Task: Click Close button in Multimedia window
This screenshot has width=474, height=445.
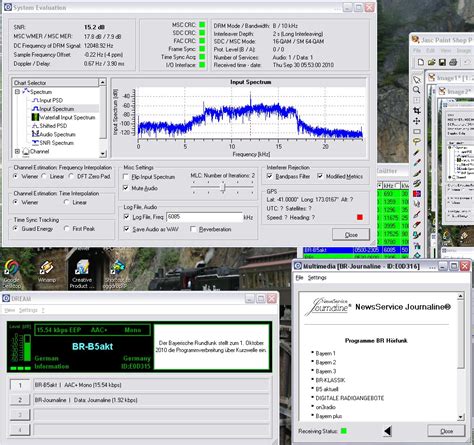Action: pyautogui.click(x=446, y=431)
